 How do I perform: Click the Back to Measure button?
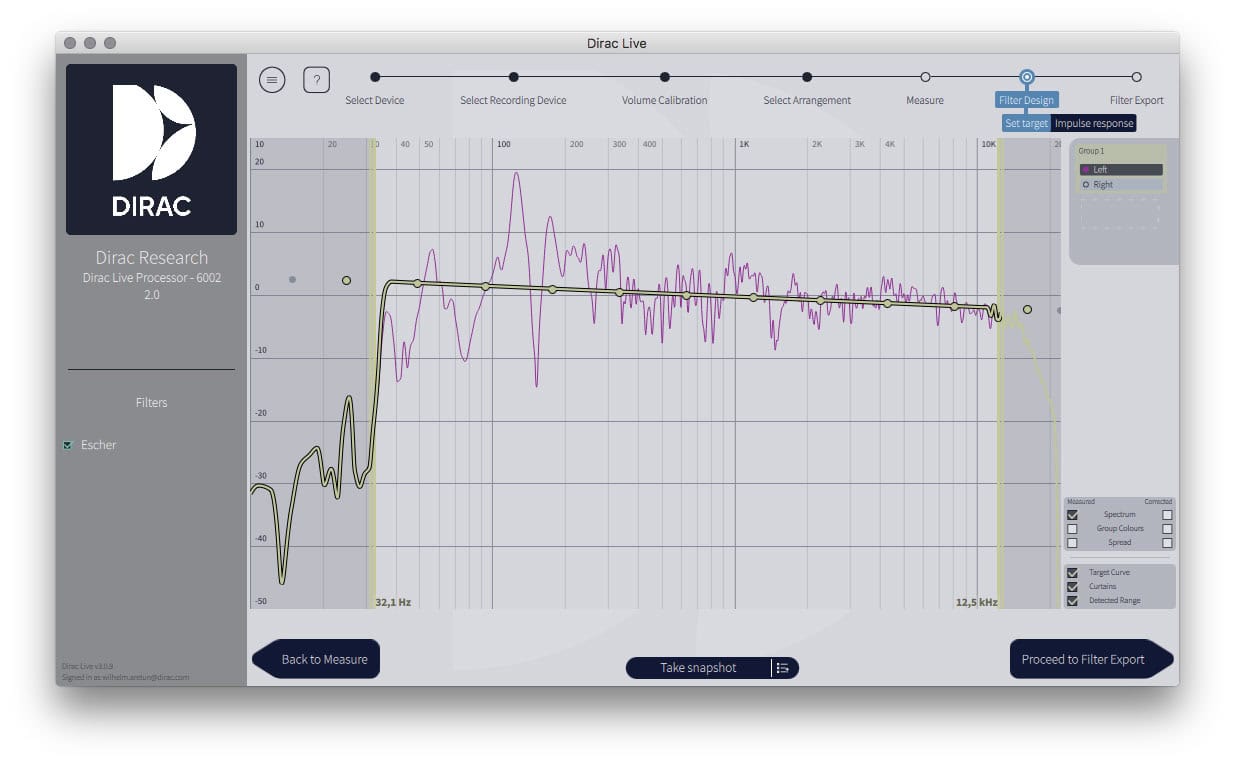pyautogui.click(x=316, y=659)
